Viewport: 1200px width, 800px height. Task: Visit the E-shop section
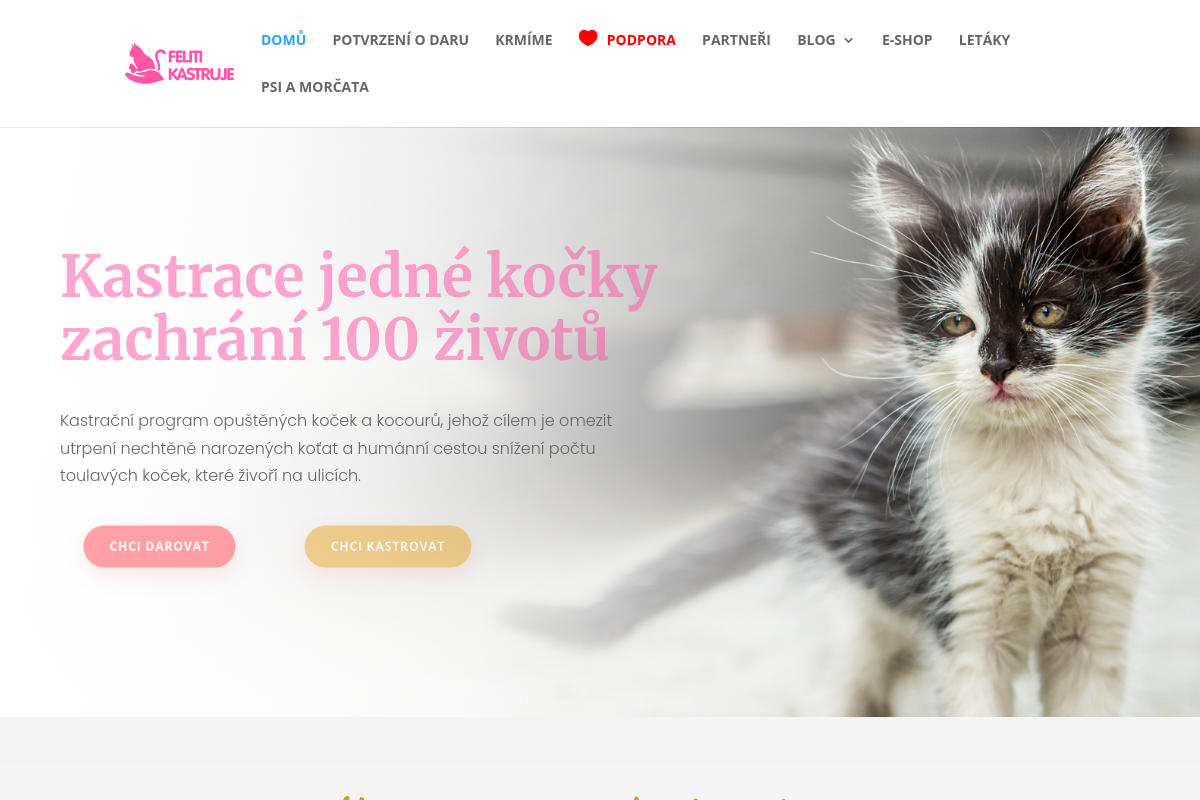[907, 40]
